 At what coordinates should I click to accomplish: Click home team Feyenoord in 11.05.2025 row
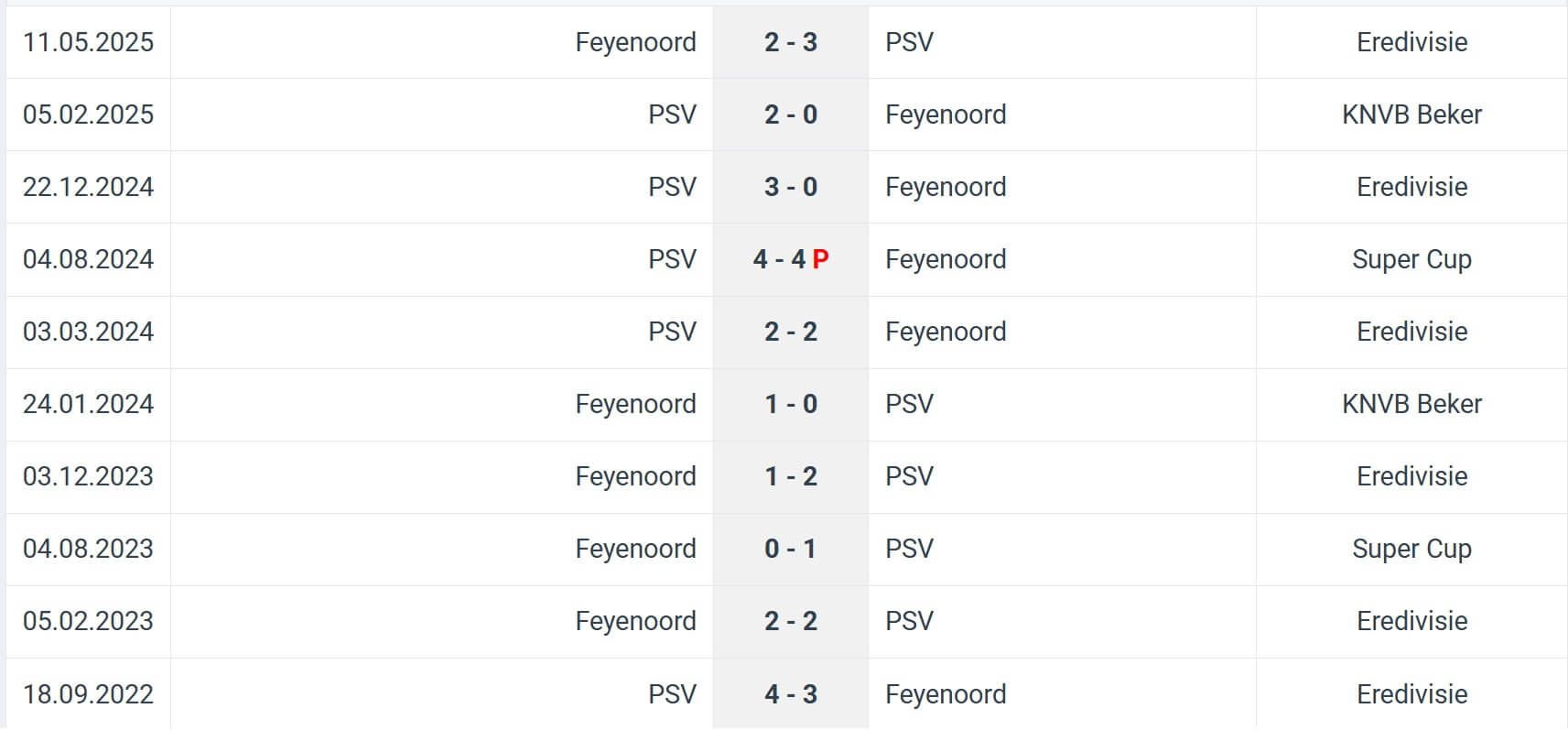(x=635, y=42)
